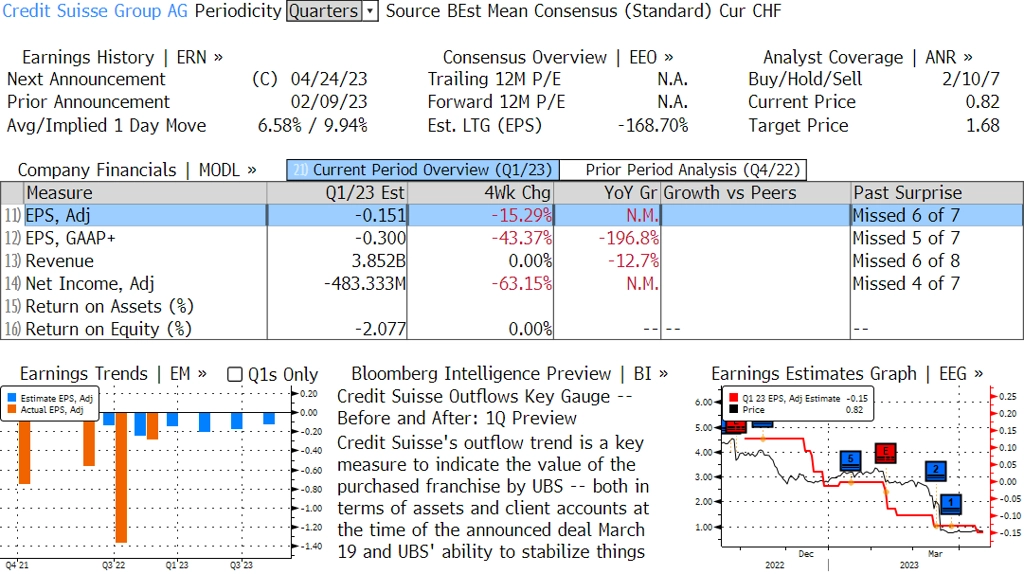Click the Measure column header
This screenshot has height=574, width=1024.
point(145,193)
